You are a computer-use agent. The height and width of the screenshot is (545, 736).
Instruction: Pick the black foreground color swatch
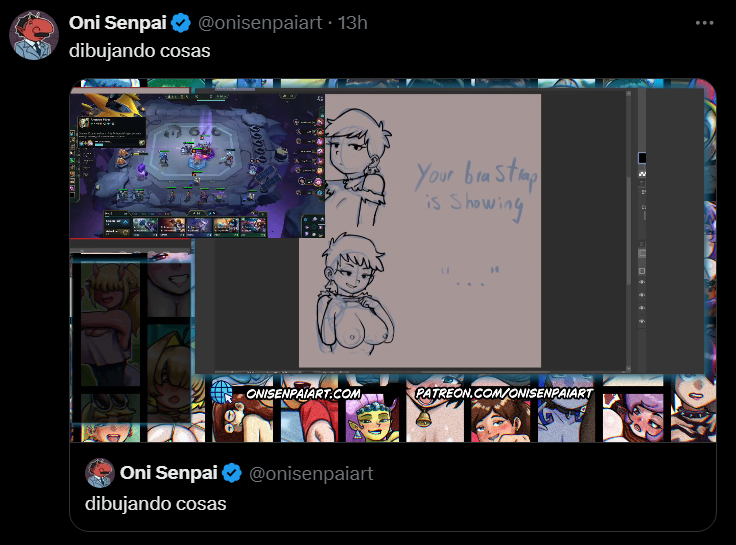[642, 158]
